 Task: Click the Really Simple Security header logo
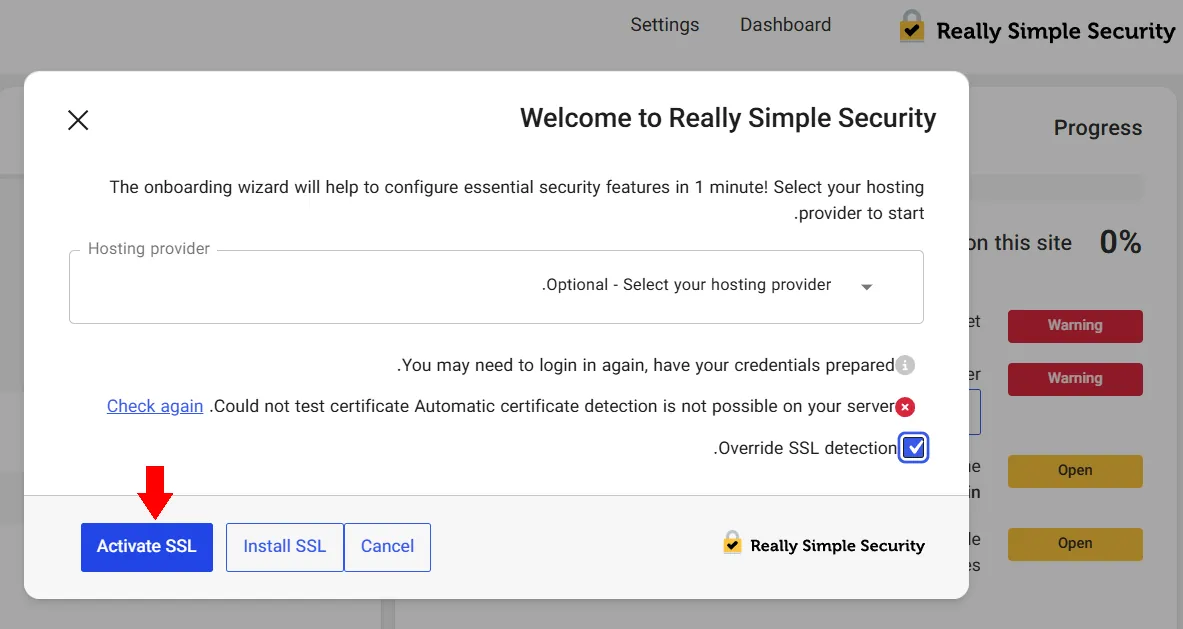[x=1037, y=29]
